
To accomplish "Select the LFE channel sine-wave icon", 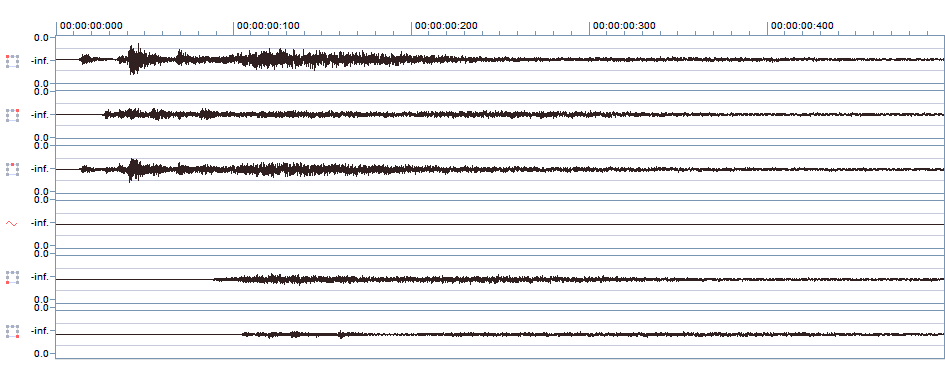I will [x=12, y=223].
